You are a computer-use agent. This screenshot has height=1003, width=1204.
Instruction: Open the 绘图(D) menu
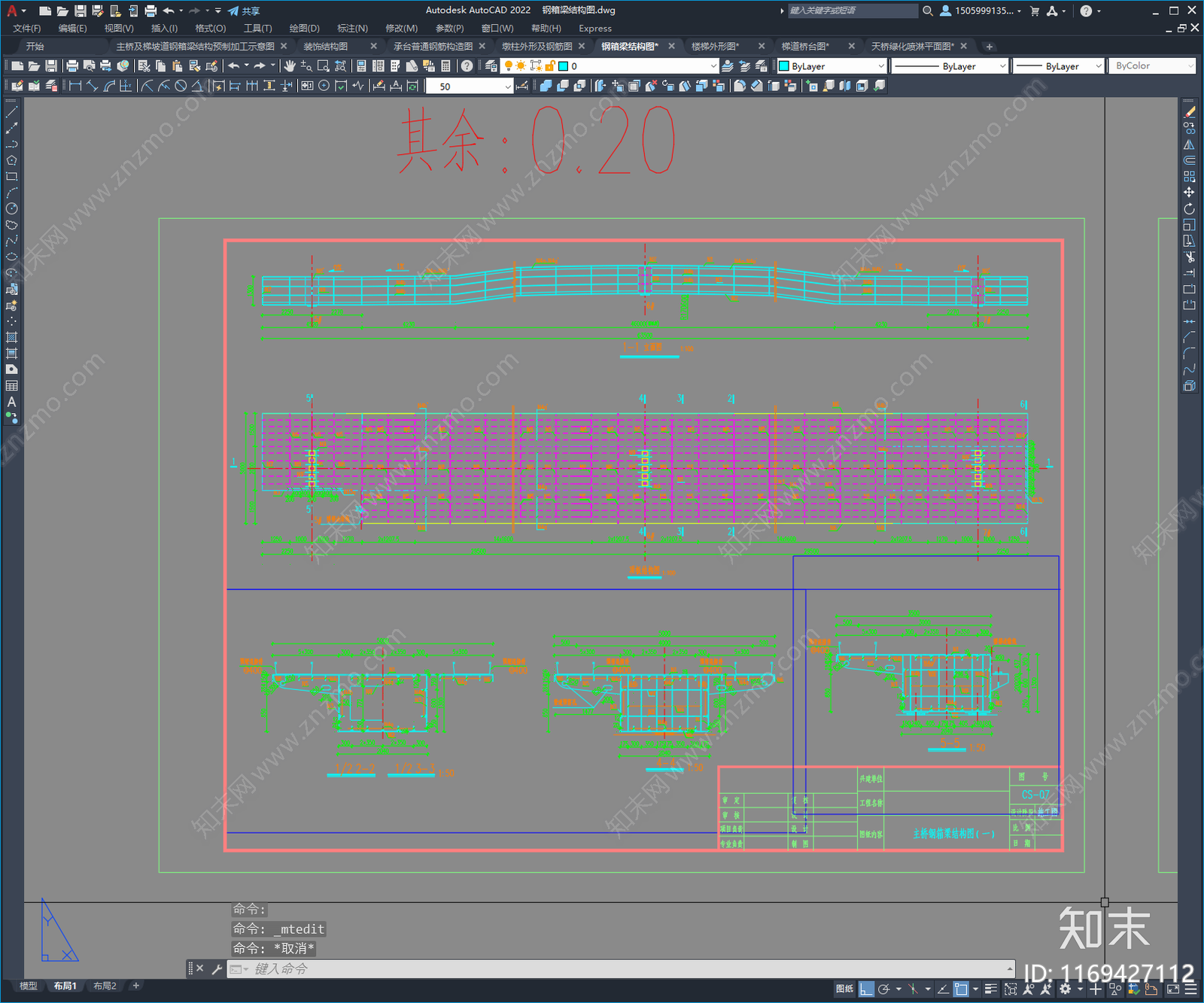pos(304,28)
